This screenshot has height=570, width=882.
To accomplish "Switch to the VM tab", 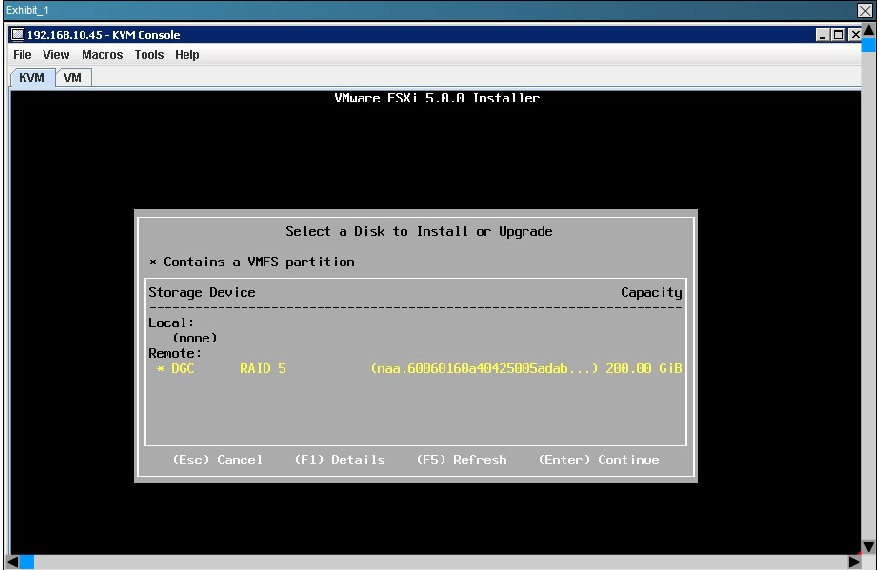I will point(73,78).
